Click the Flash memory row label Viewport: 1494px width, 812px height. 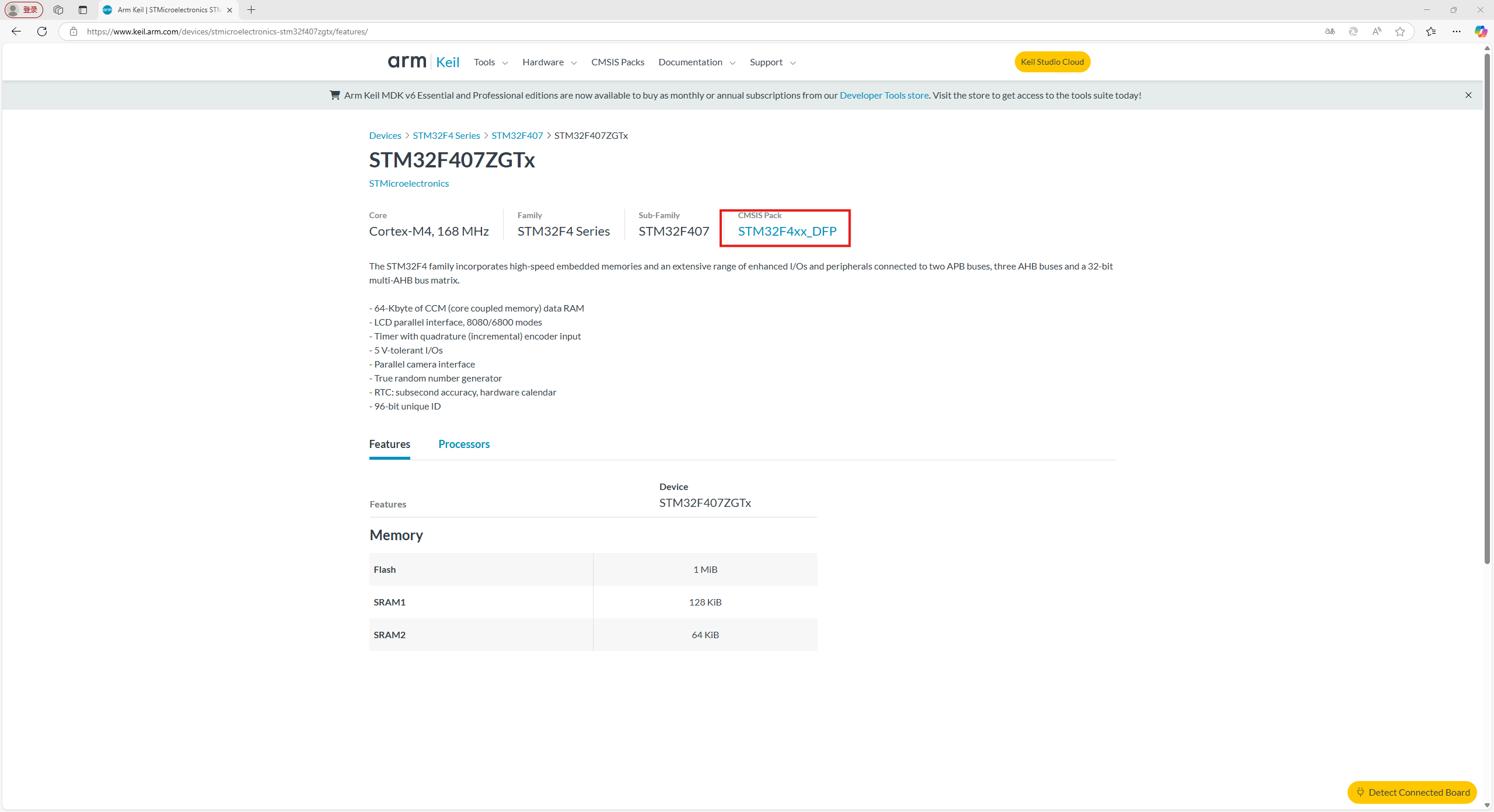coord(385,569)
